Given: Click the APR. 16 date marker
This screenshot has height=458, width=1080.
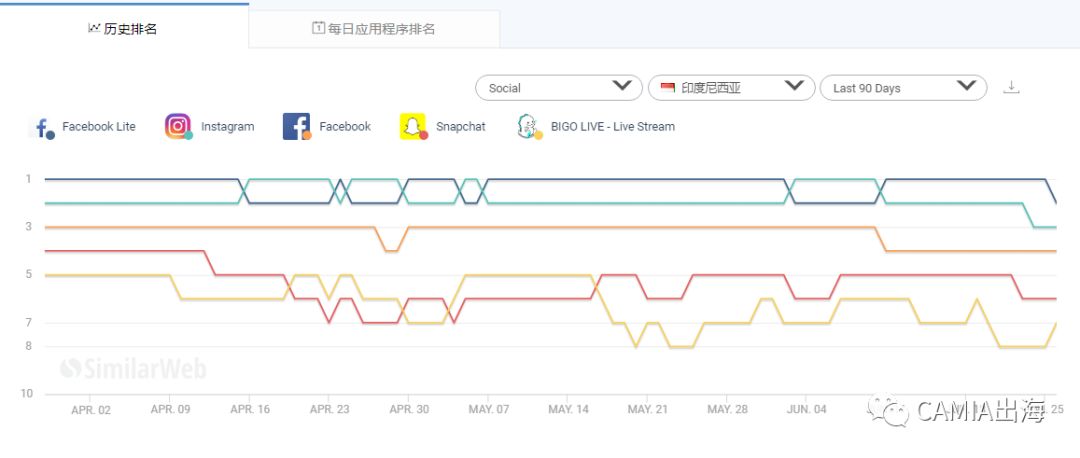Looking at the screenshot, I should click(x=250, y=409).
